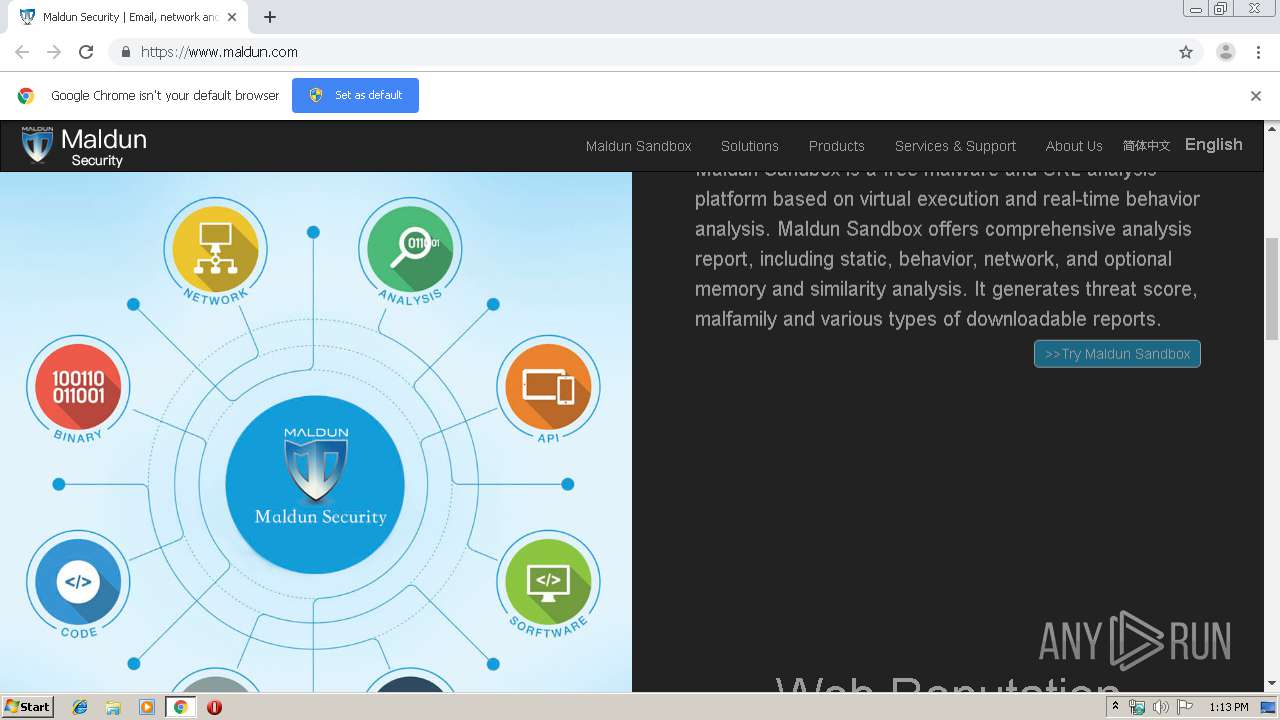This screenshot has height=720, width=1280.
Task: Click the Set as default button
Action: [x=355, y=95]
